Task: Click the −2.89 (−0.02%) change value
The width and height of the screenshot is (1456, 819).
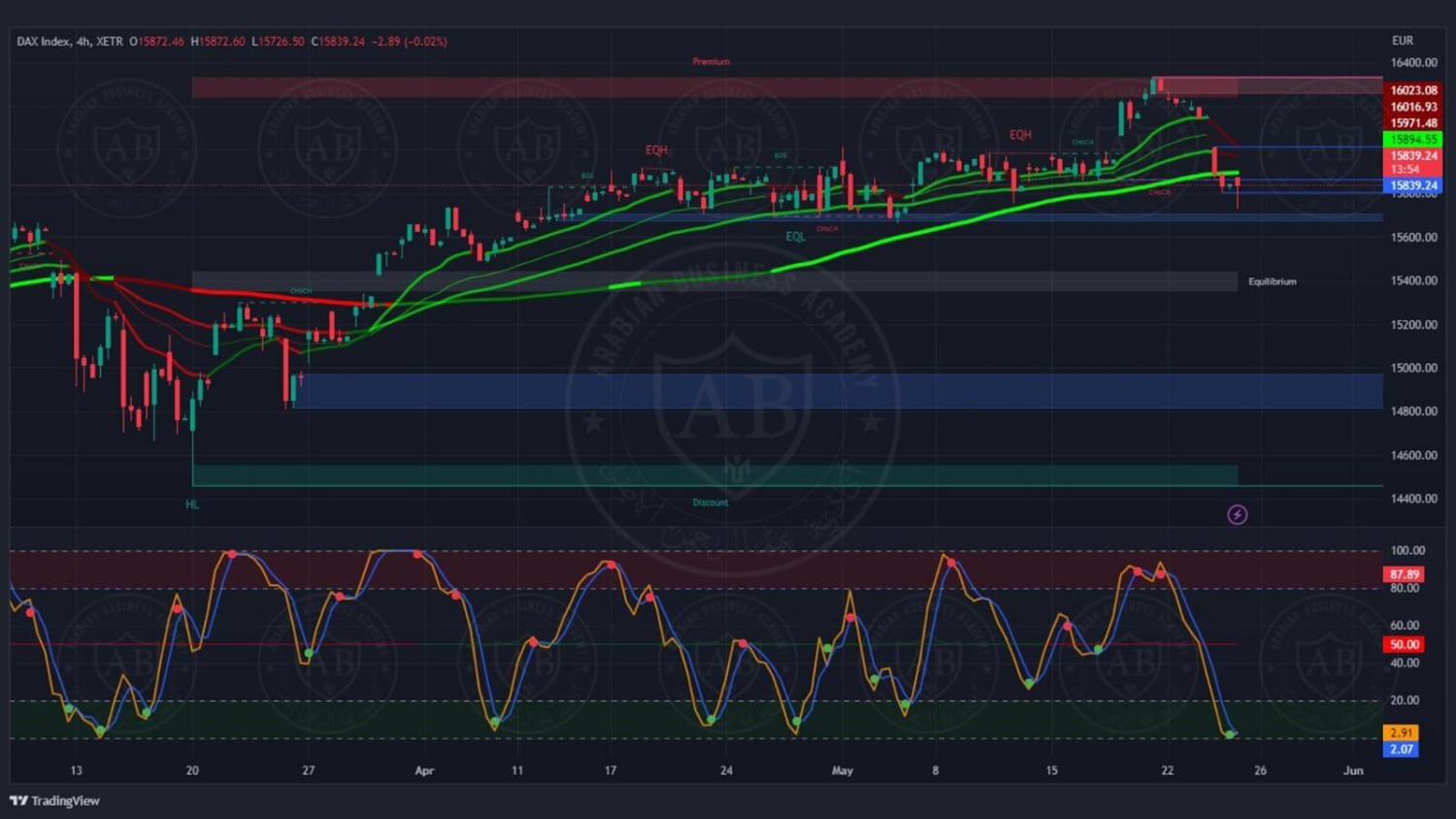Action: click(x=410, y=42)
